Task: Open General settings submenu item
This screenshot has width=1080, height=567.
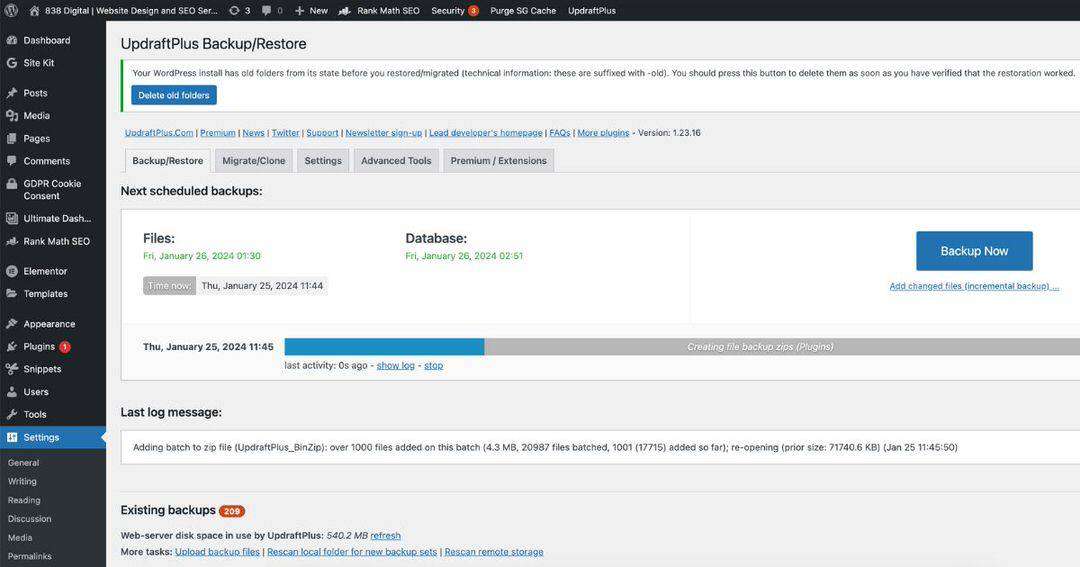Action: point(23,463)
